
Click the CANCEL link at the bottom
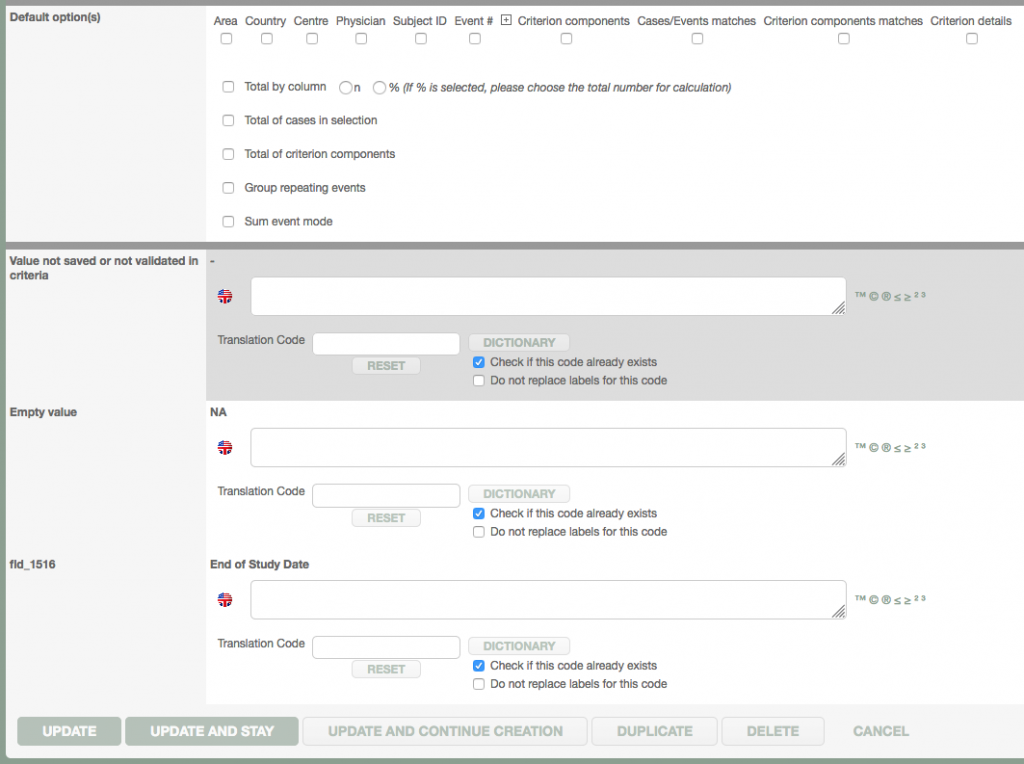[x=880, y=731]
